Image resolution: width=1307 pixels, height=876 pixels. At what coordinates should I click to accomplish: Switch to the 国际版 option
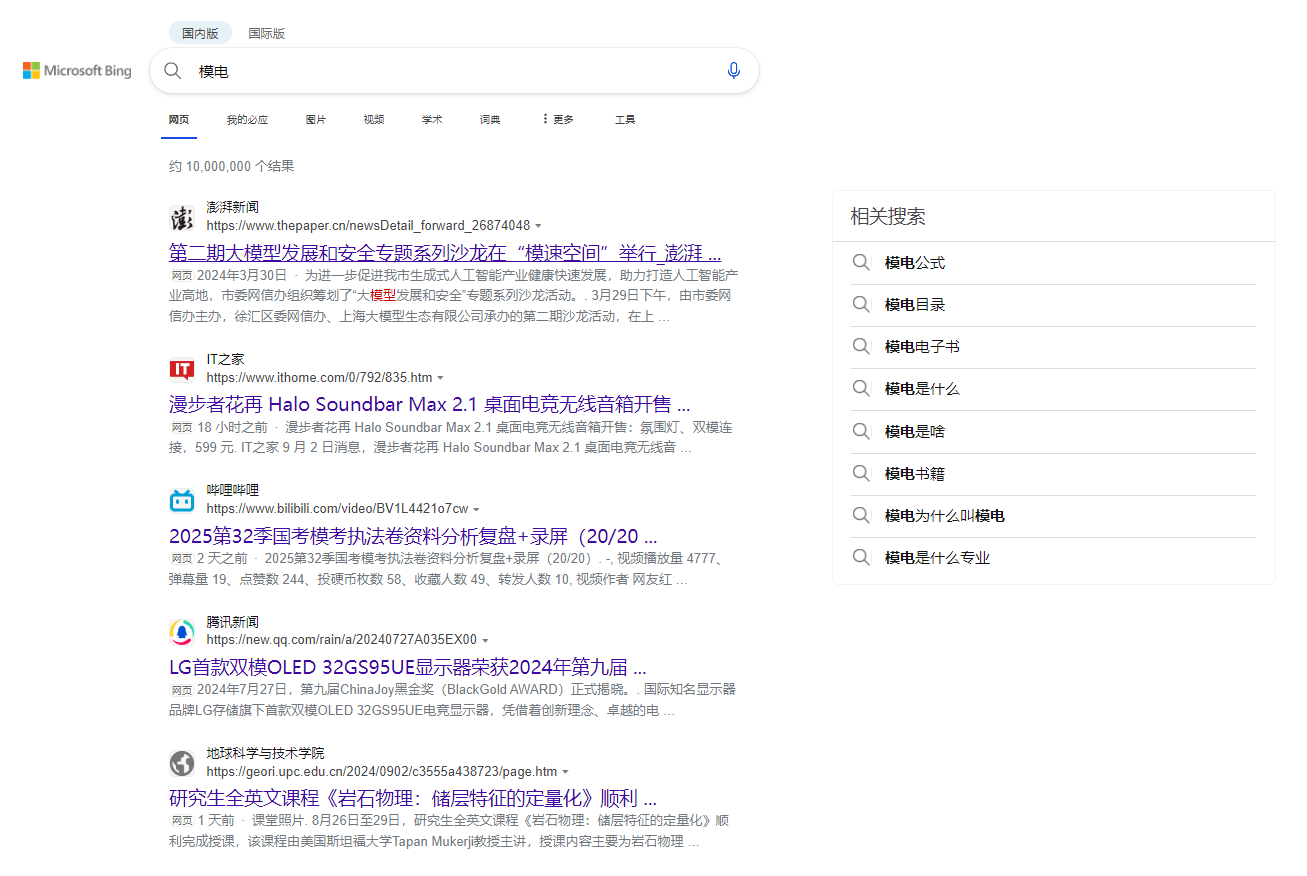[266, 32]
